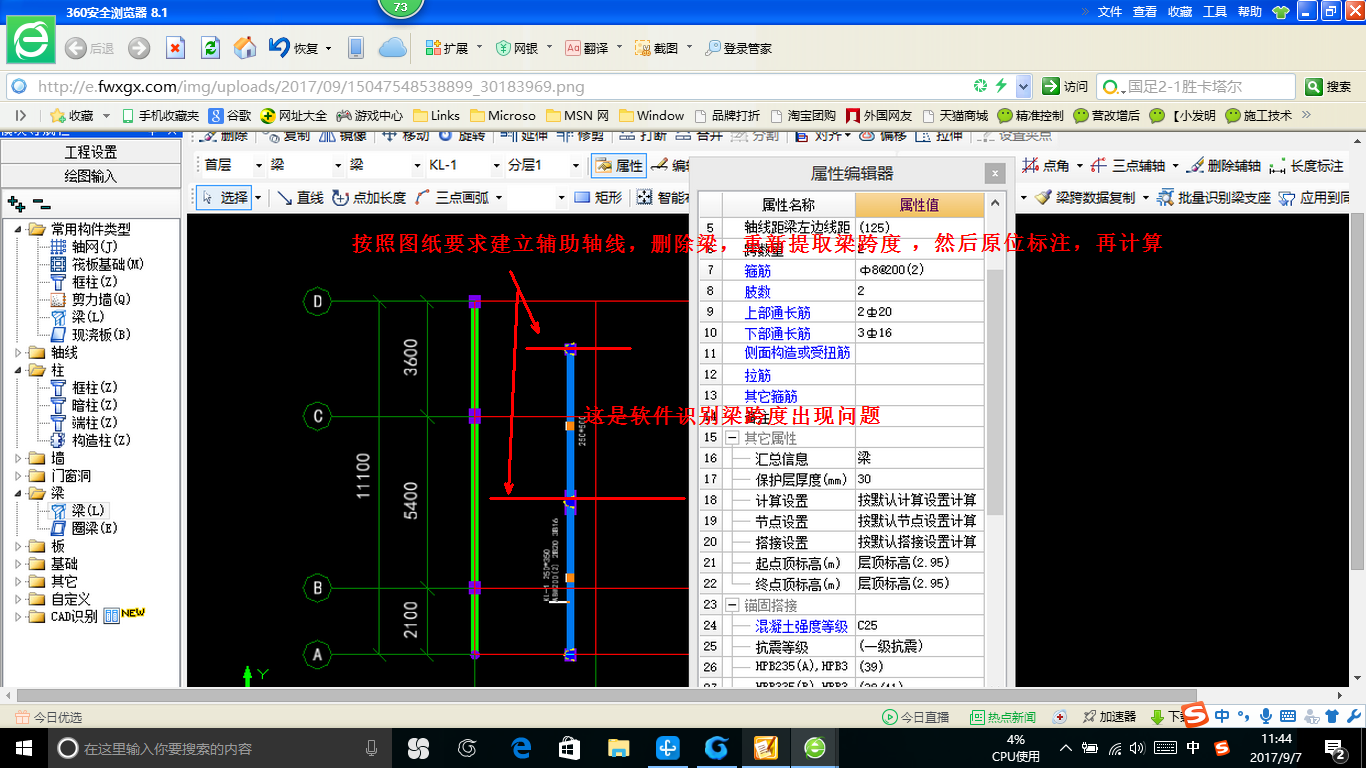This screenshot has height=768, width=1366.
Task: Click the 截图 screenshot tool
Action: click(657, 48)
